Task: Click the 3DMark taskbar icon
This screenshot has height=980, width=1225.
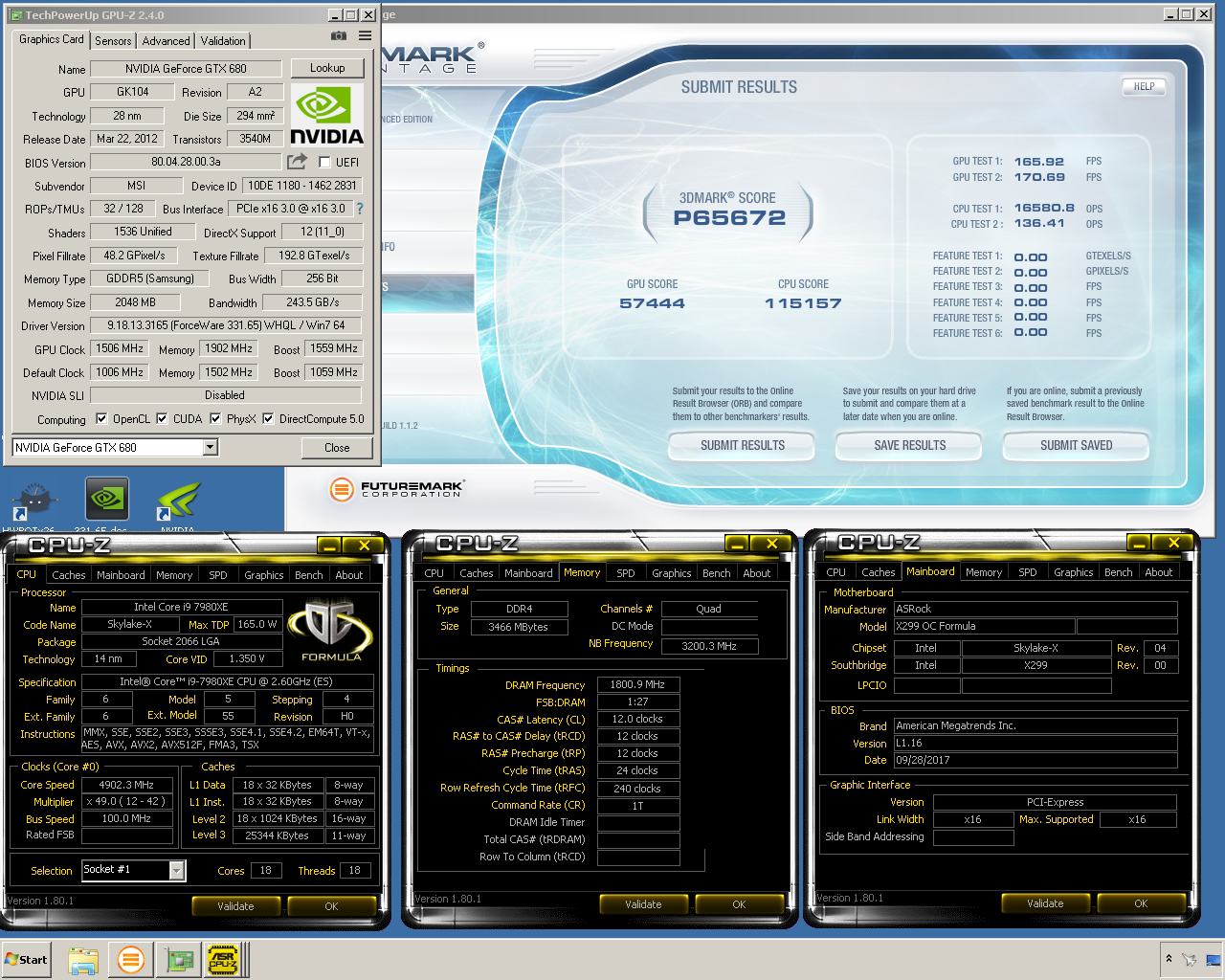Action: [131, 960]
